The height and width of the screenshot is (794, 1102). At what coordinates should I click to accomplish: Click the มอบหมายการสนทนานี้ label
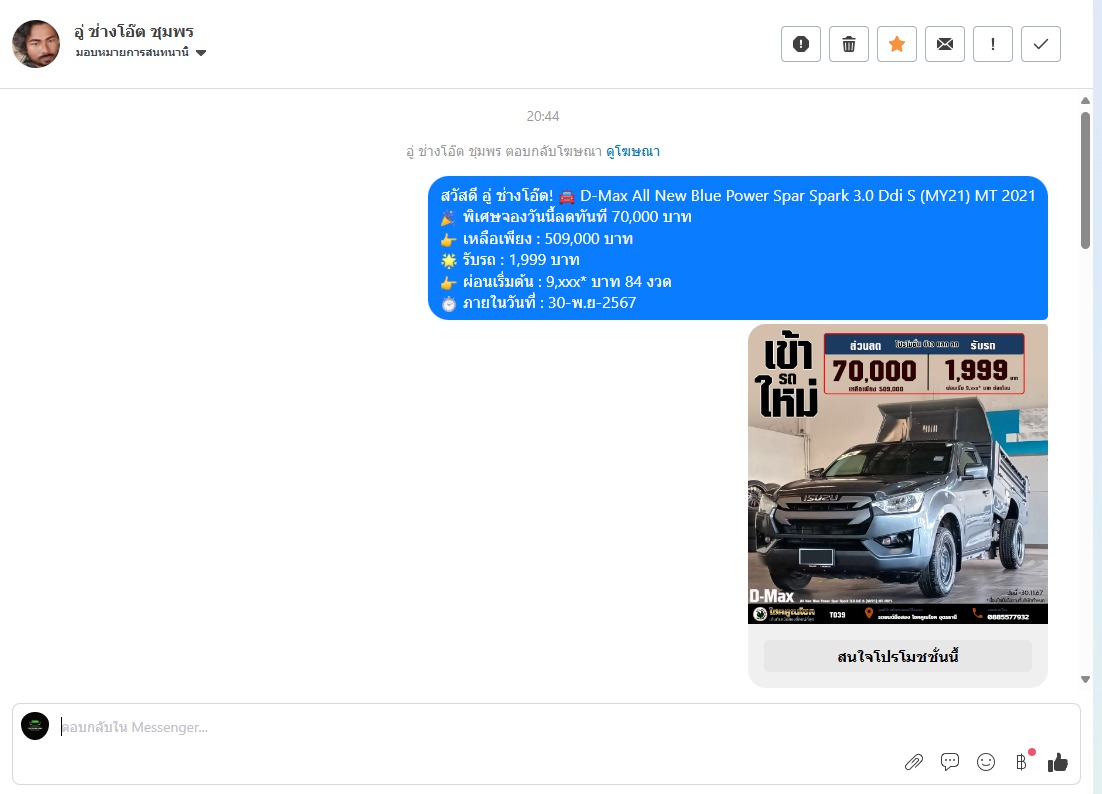(x=132, y=53)
